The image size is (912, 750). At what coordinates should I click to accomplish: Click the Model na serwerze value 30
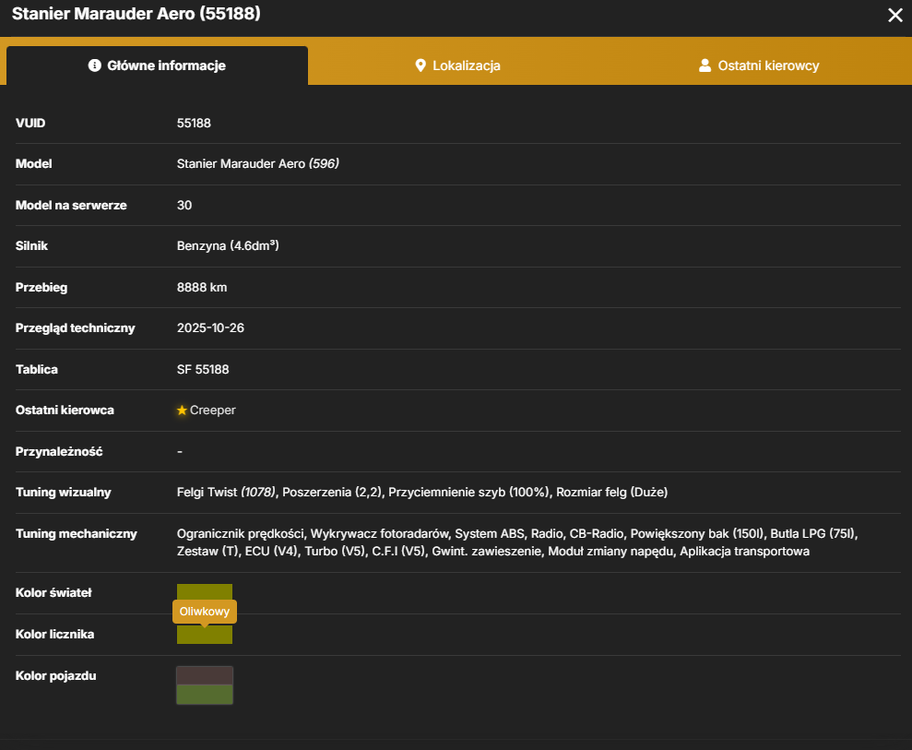coord(184,205)
